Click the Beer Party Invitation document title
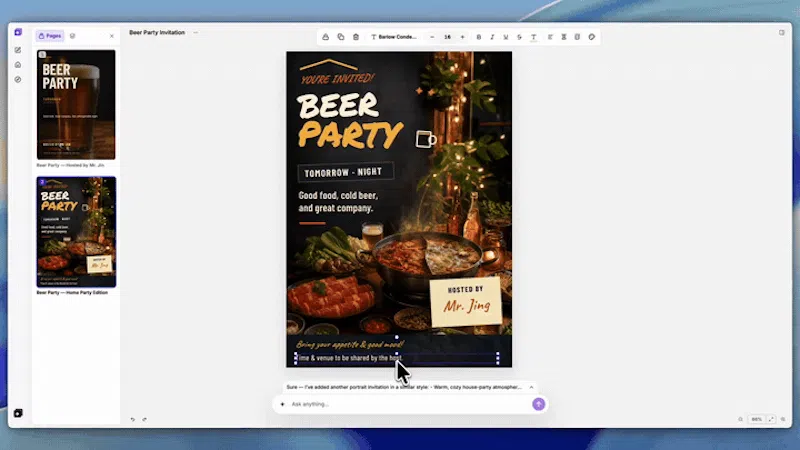 (157, 32)
